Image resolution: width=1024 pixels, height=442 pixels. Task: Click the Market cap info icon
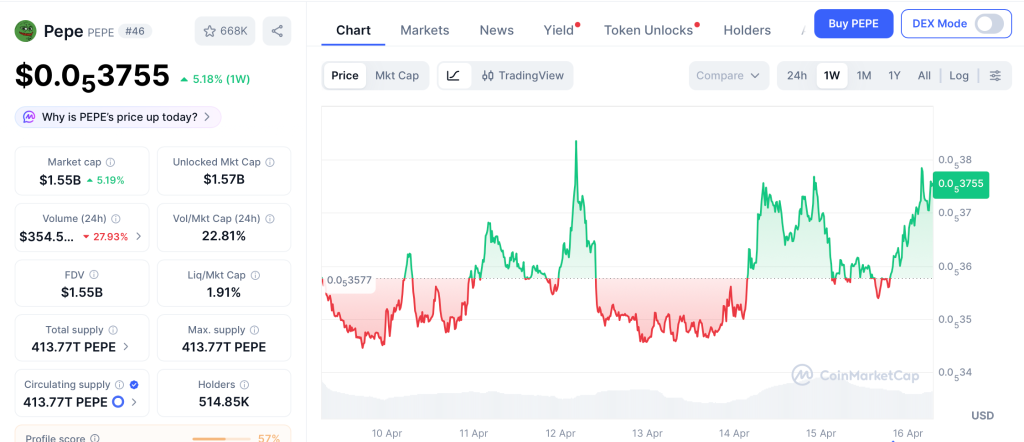[110, 162]
